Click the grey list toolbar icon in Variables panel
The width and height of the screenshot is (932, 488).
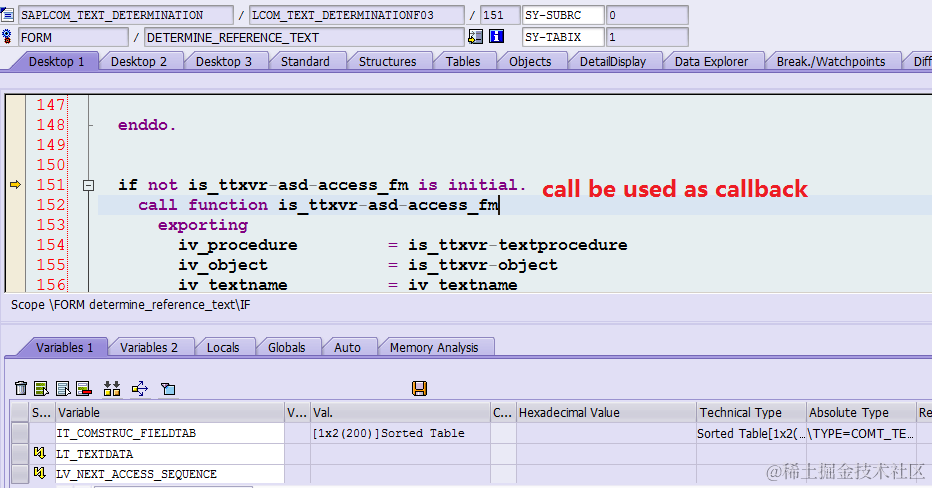(x=62, y=389)
